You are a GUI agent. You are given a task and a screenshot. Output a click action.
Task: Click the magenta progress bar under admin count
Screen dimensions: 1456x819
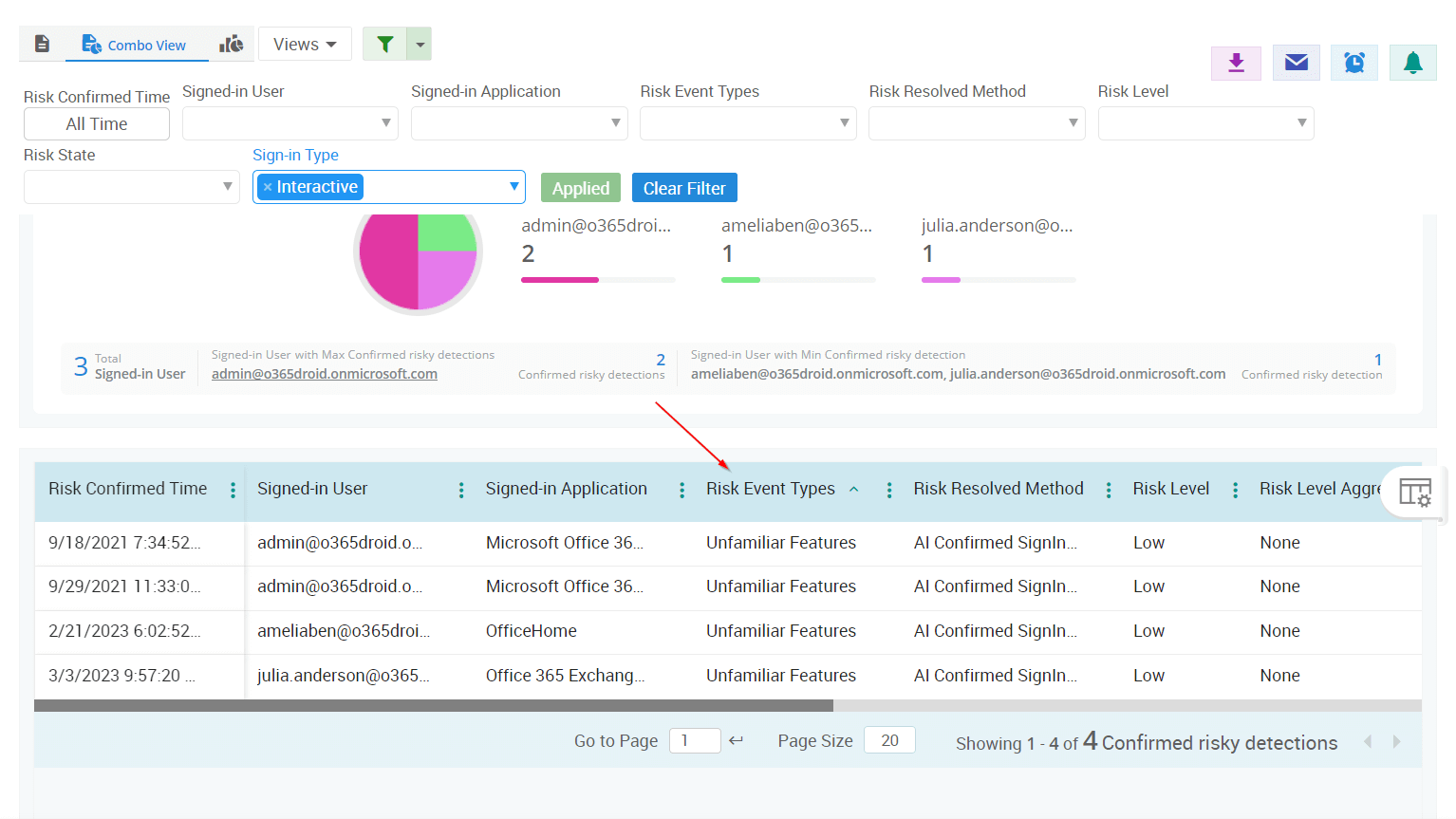(559, 279)
